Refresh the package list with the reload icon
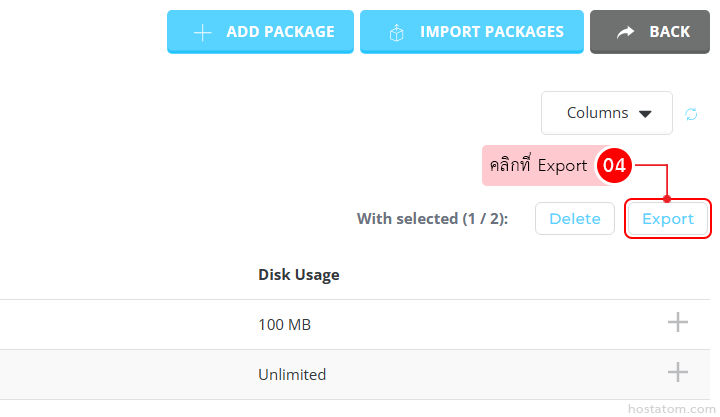The width and height of the screenshot is (720, 417). [691, 113]
